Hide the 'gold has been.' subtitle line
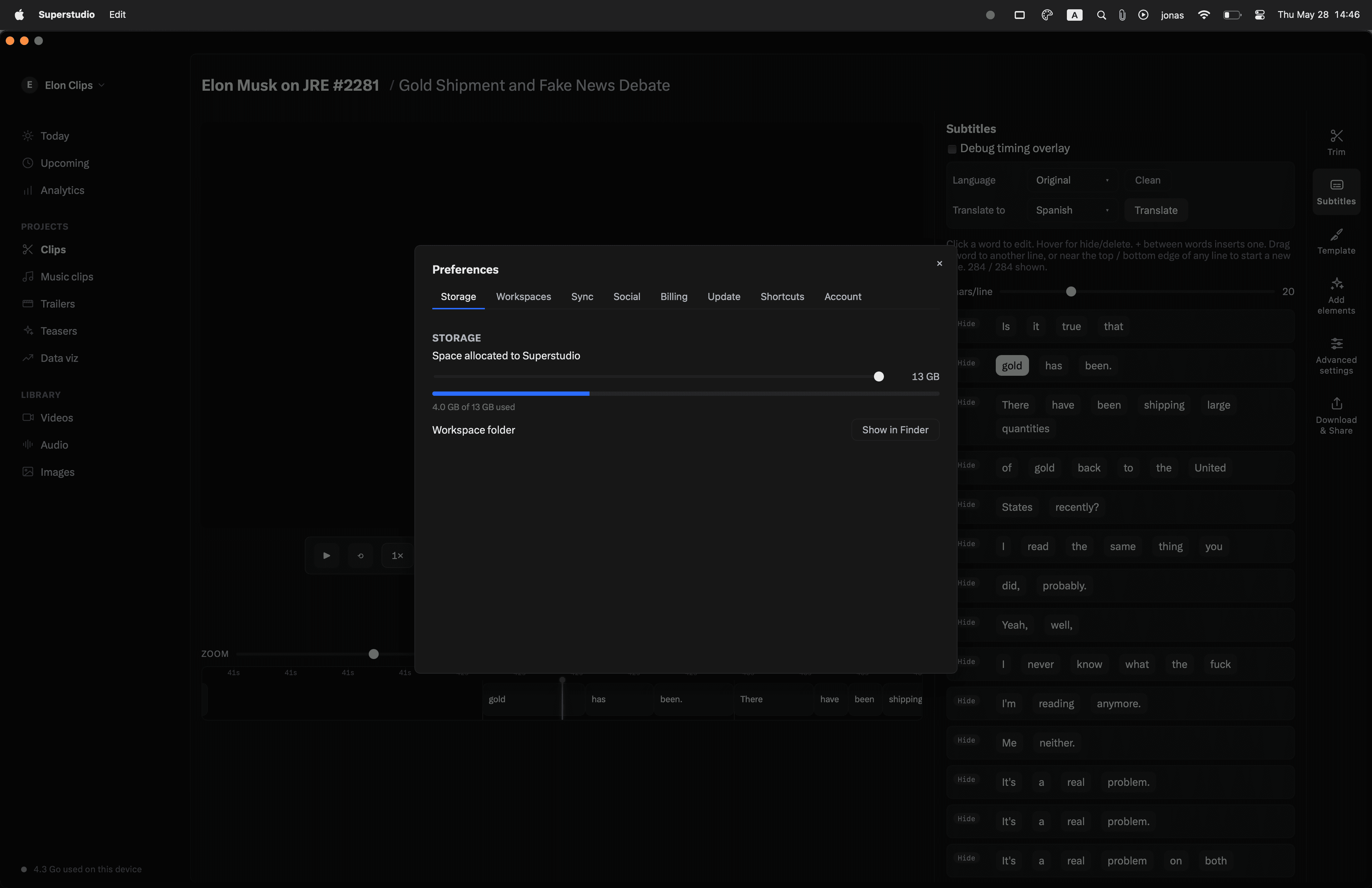Screen dimensions: 1372x888 point(966,363)
